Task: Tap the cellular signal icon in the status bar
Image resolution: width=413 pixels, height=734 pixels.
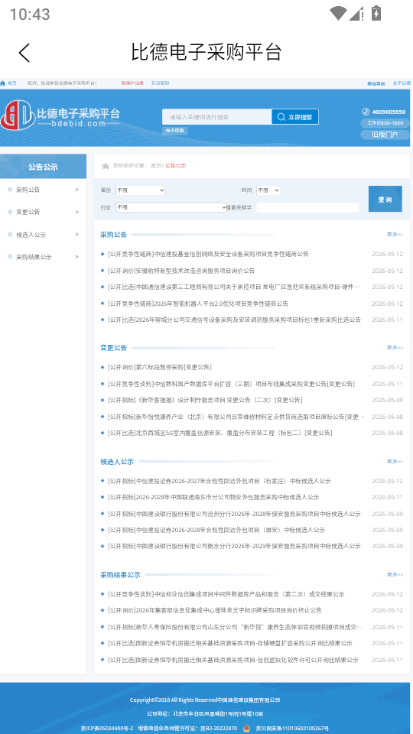Action: coord(356,13)
